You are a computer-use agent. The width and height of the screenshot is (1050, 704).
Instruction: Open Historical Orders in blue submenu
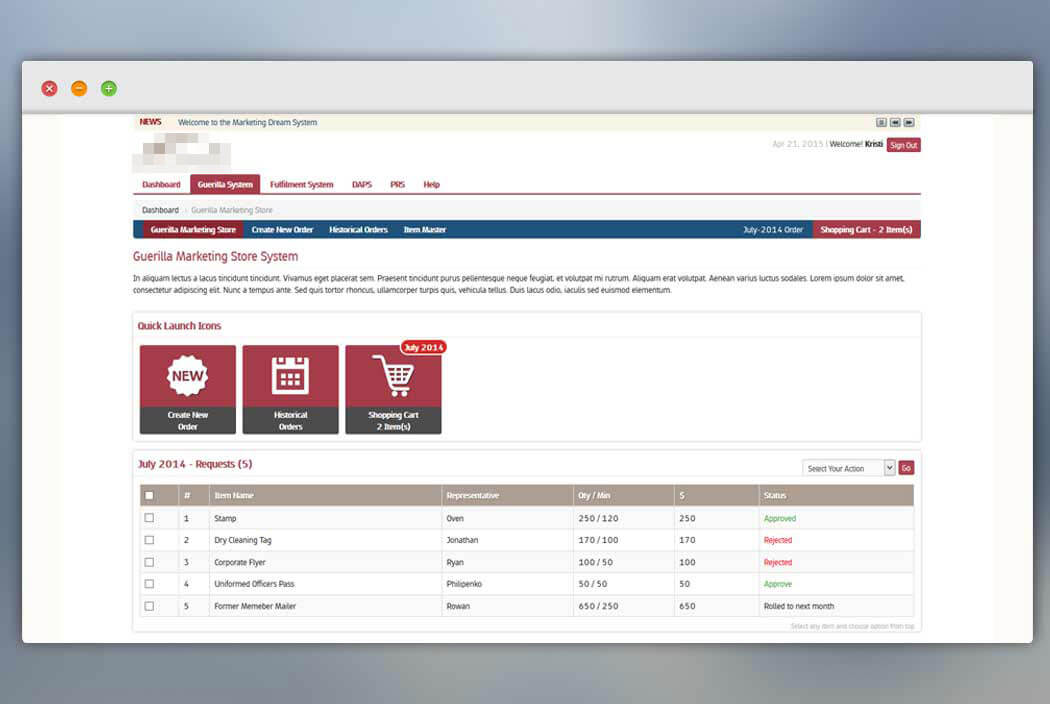[x=358, y=230]
